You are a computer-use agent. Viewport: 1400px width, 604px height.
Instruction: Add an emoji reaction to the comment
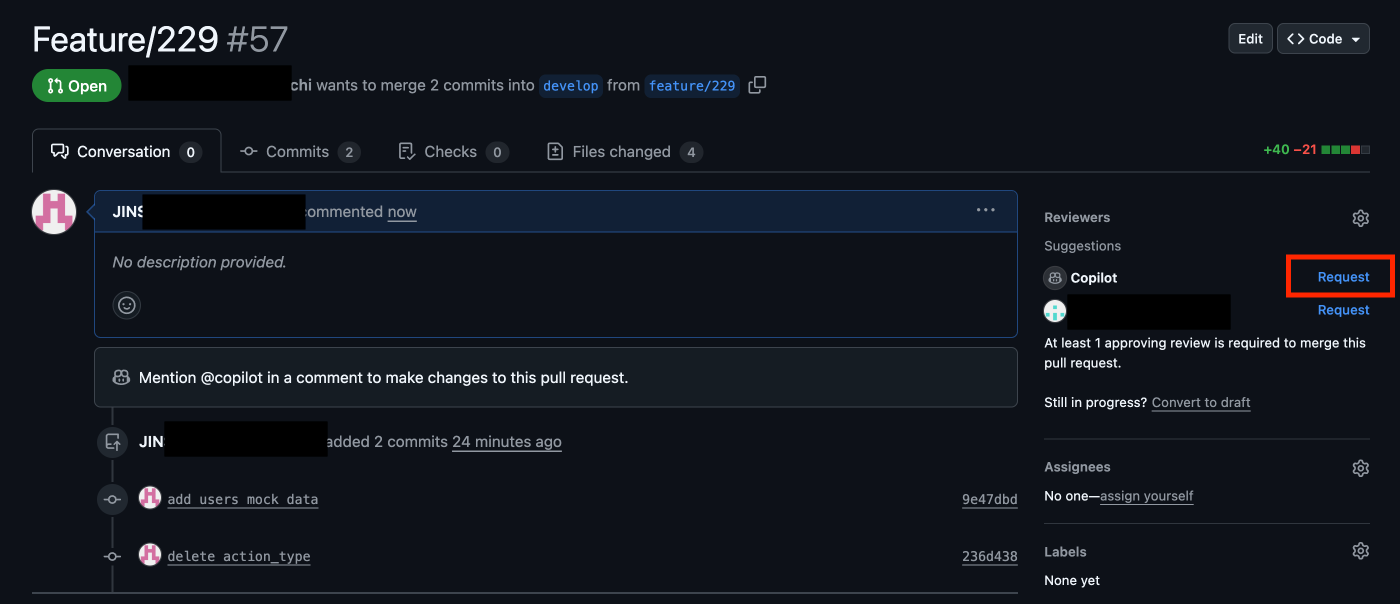(127, 305)
